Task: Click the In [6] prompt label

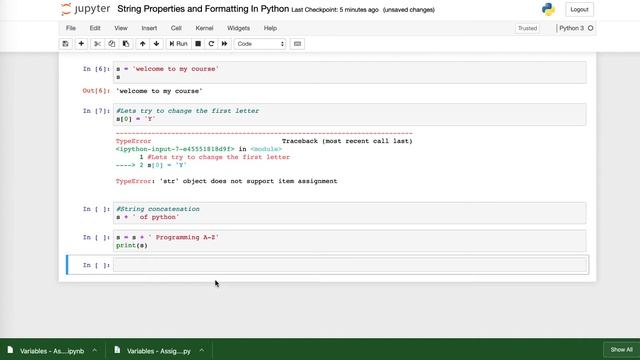Action: 96,69
